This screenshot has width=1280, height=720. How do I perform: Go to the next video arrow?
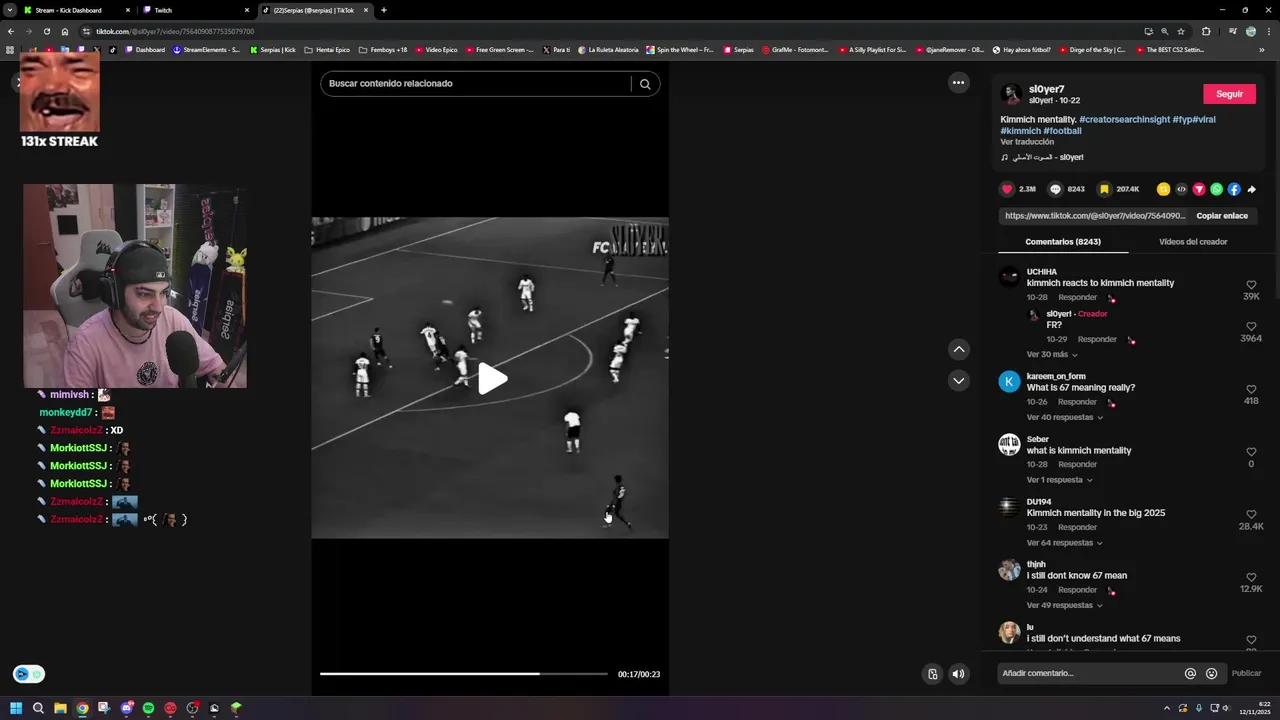point(958,380)
